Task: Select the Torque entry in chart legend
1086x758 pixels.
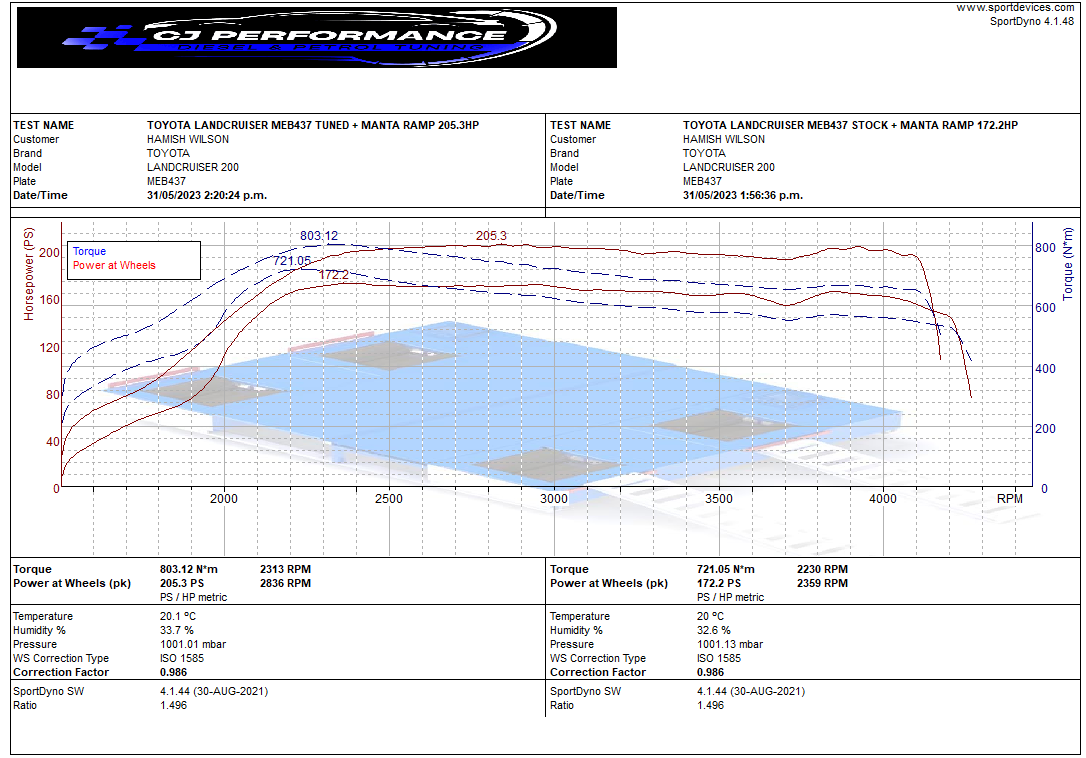Action: 89,251
